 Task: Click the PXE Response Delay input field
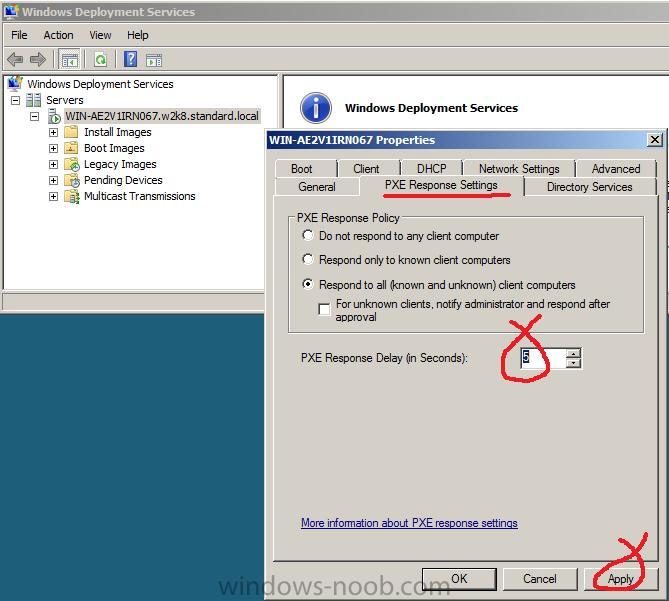(x=544, y=358)
